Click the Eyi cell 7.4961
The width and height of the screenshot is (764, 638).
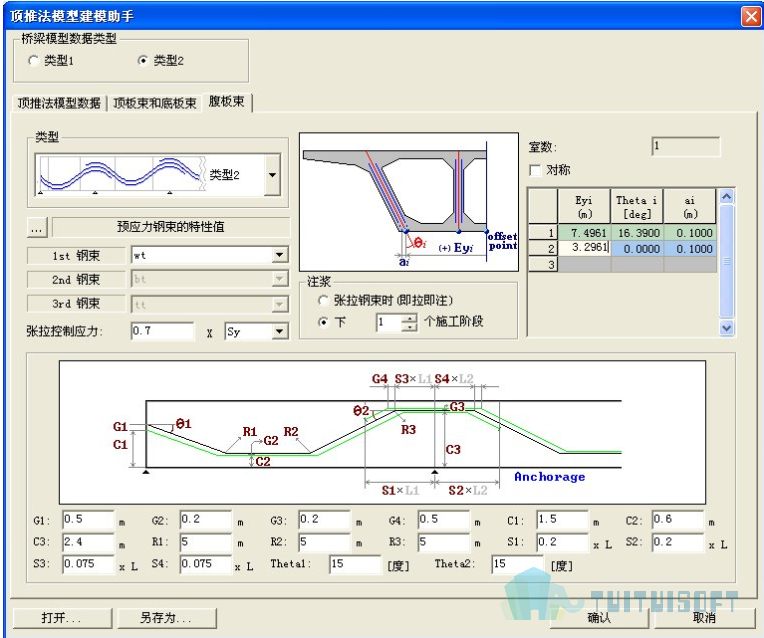click(x=584, y=233)
